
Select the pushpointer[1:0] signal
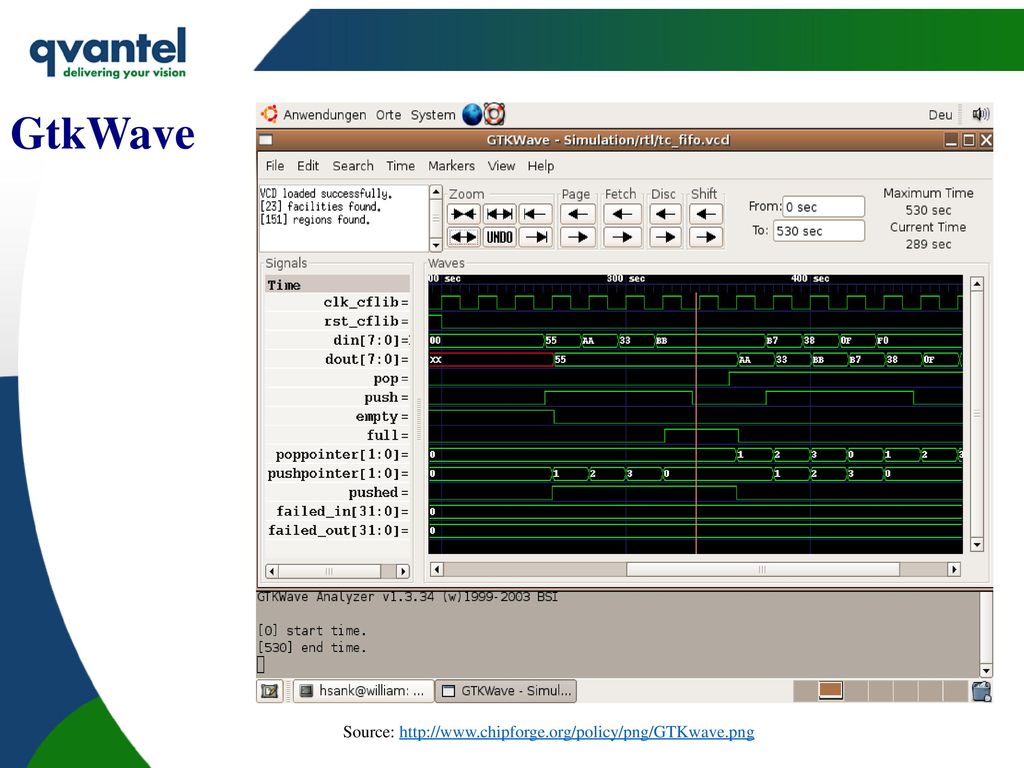tap(338, 473)
